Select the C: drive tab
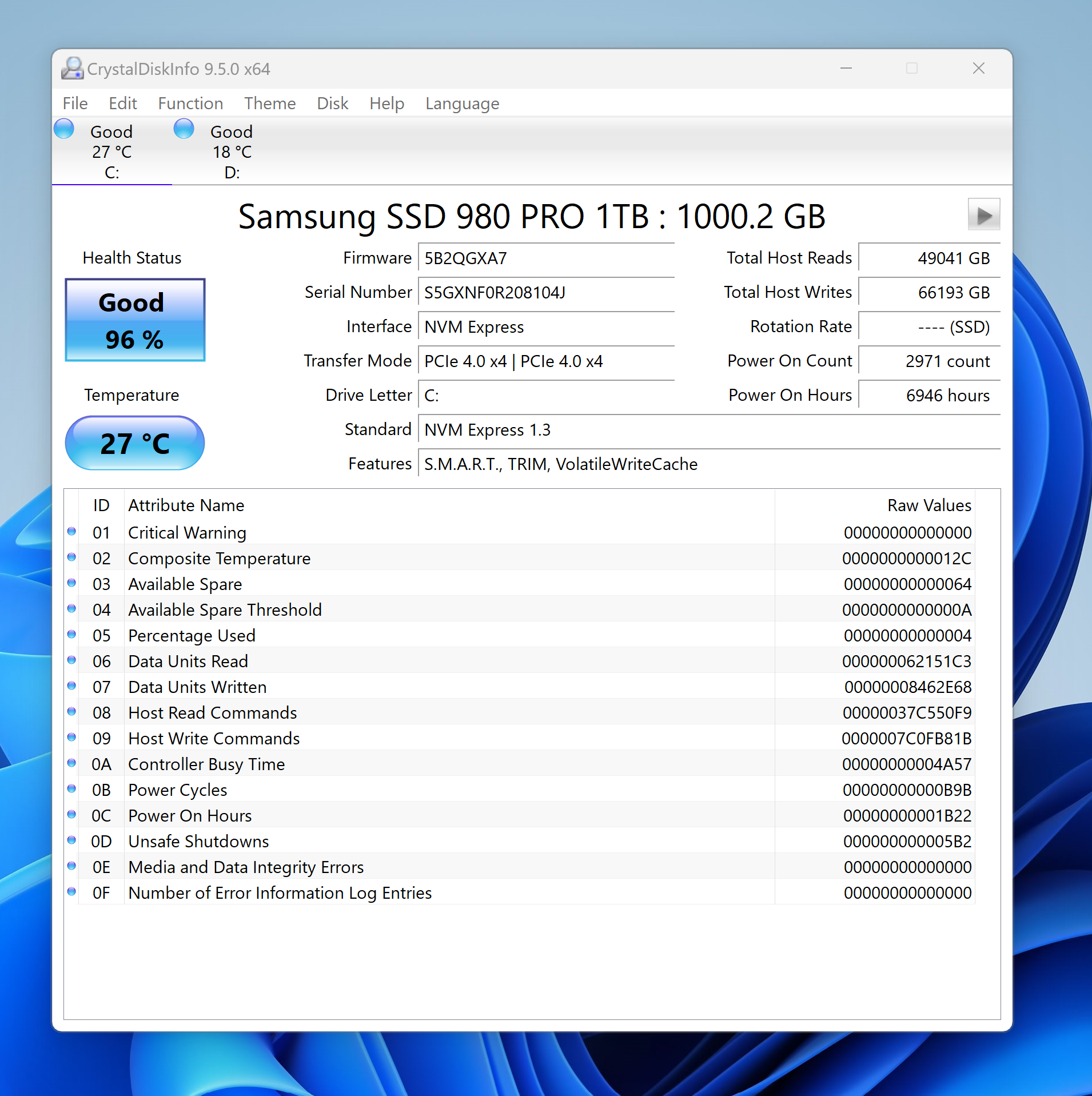The image size is (1092, 1096). 112,152
